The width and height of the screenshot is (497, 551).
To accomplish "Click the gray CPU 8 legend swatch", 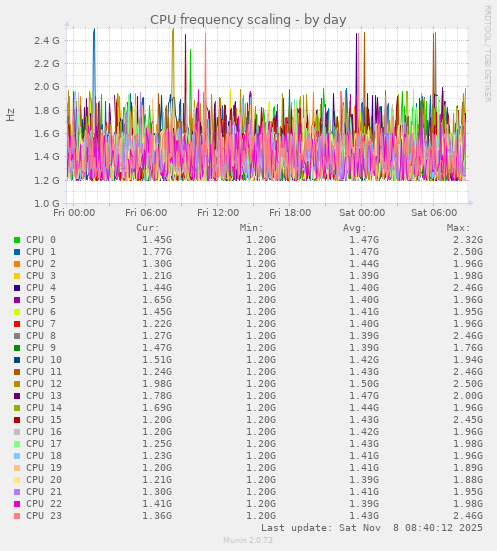I will (x=17, y=336).
